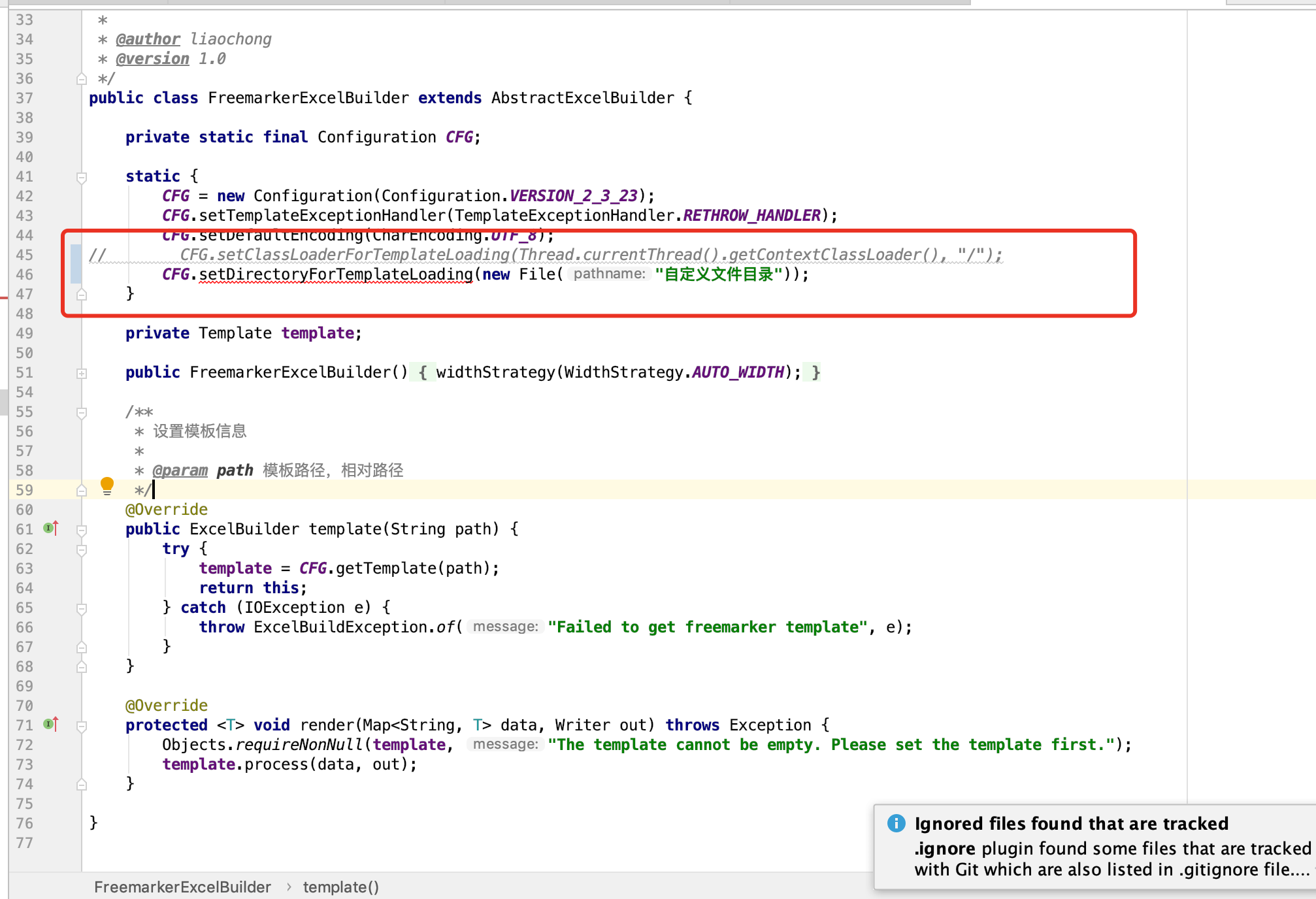The image size is (1316, 899).
Task: Click the overriding-method gutter icon beside line 71
Action: (x=50, y=724)
